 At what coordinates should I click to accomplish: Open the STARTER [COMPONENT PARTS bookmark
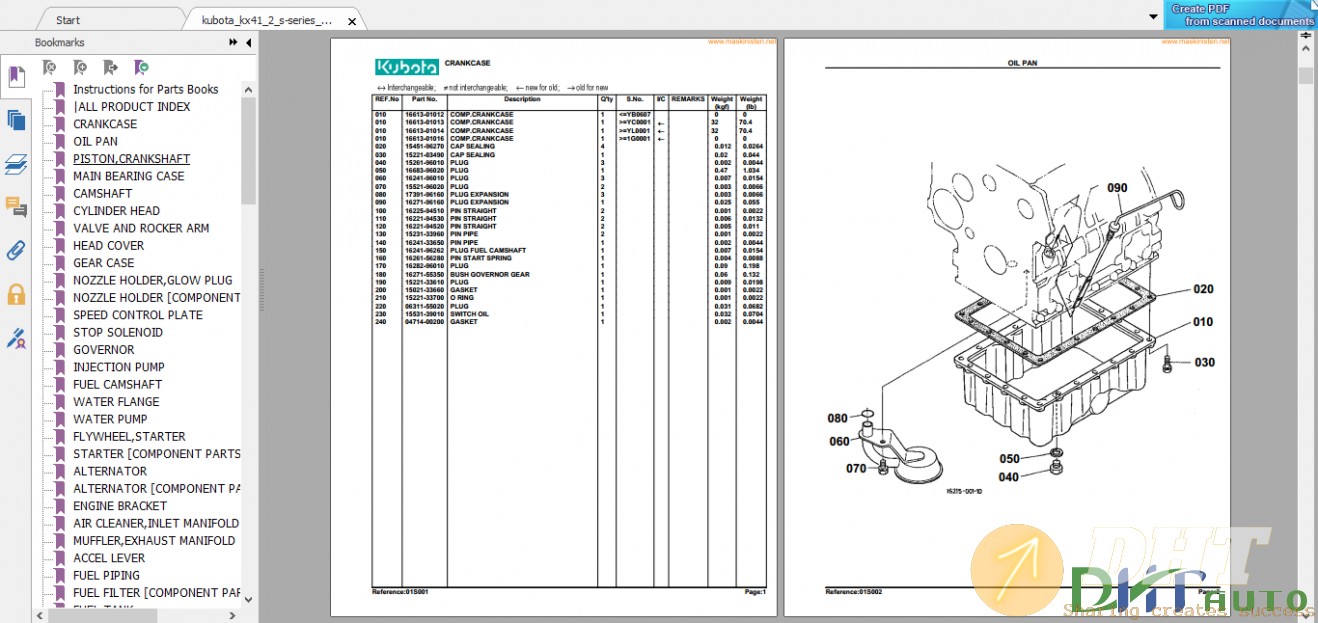click(x=156, y=454)
